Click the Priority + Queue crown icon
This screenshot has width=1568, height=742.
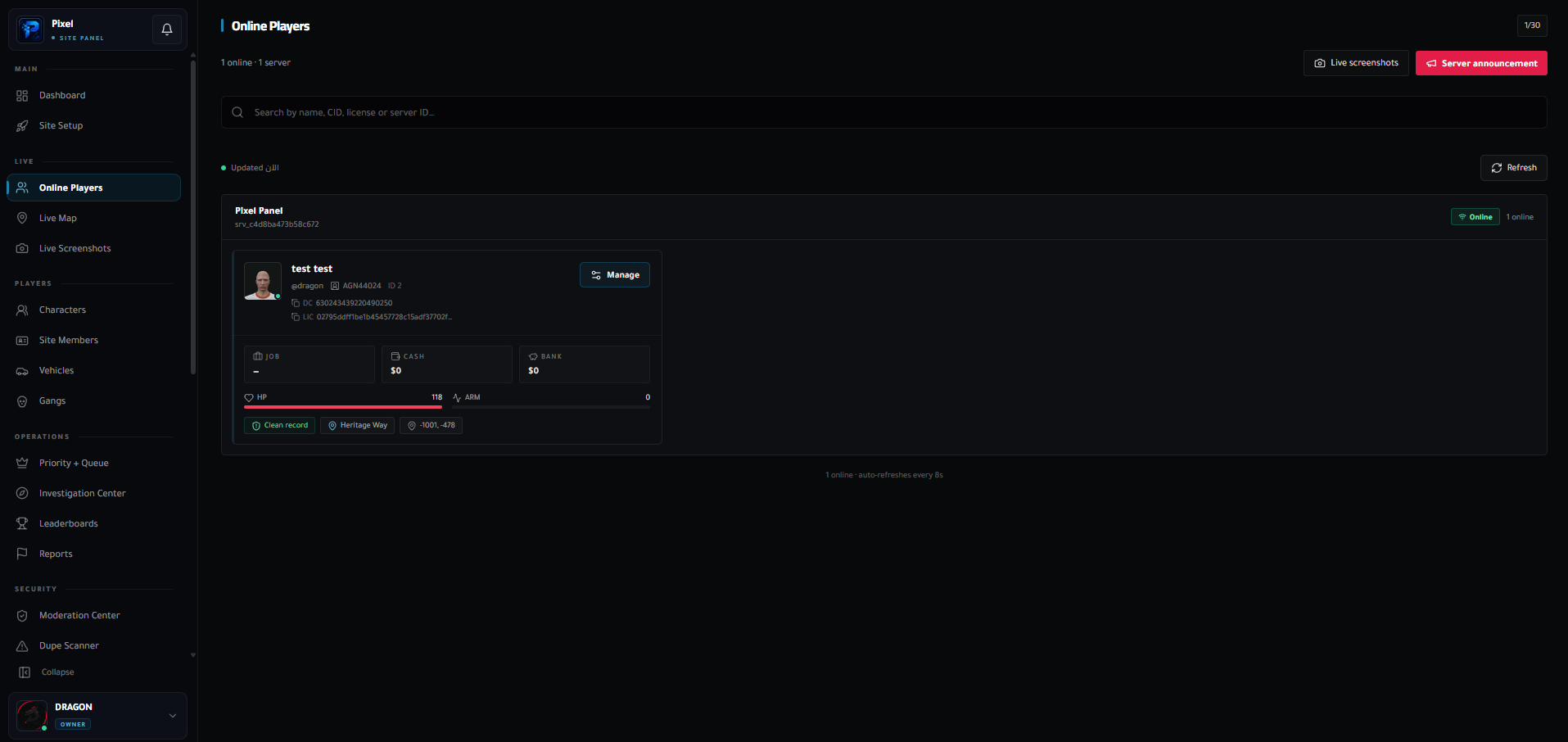coord(22,463)
